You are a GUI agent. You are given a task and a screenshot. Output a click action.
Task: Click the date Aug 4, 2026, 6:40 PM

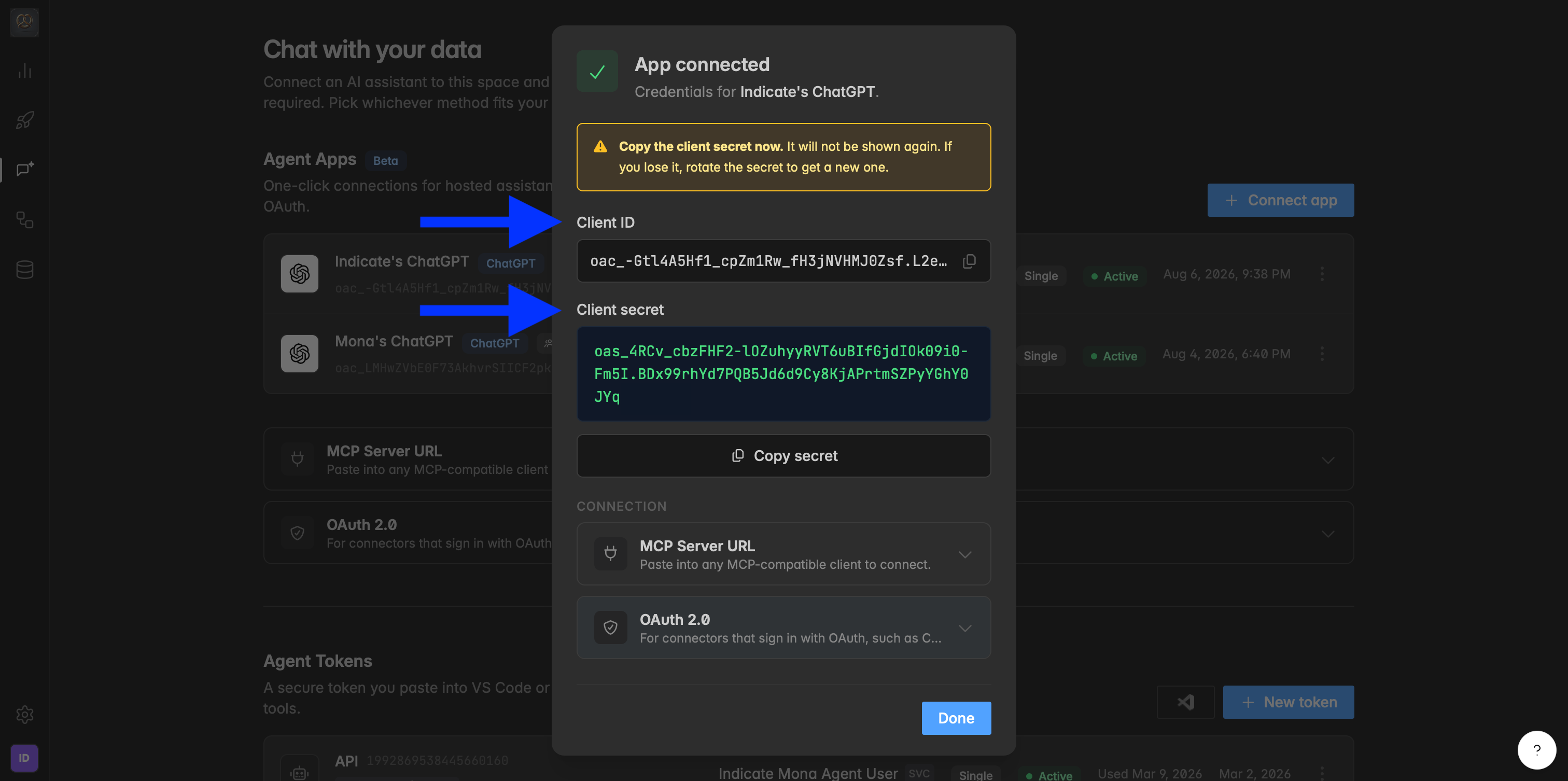click(x=1226, y=354)
